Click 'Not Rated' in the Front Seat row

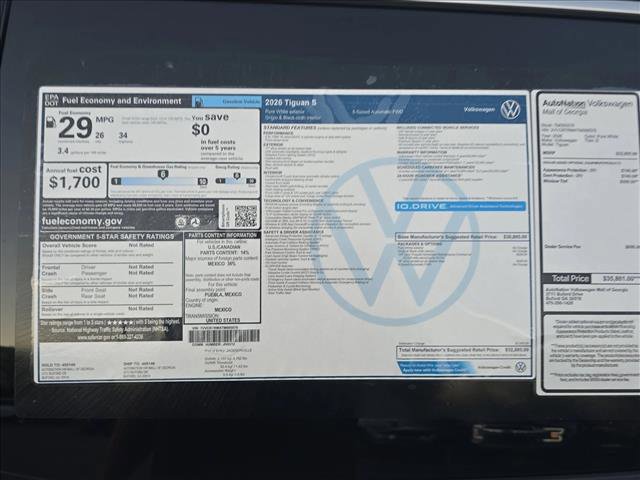point(141,290)
